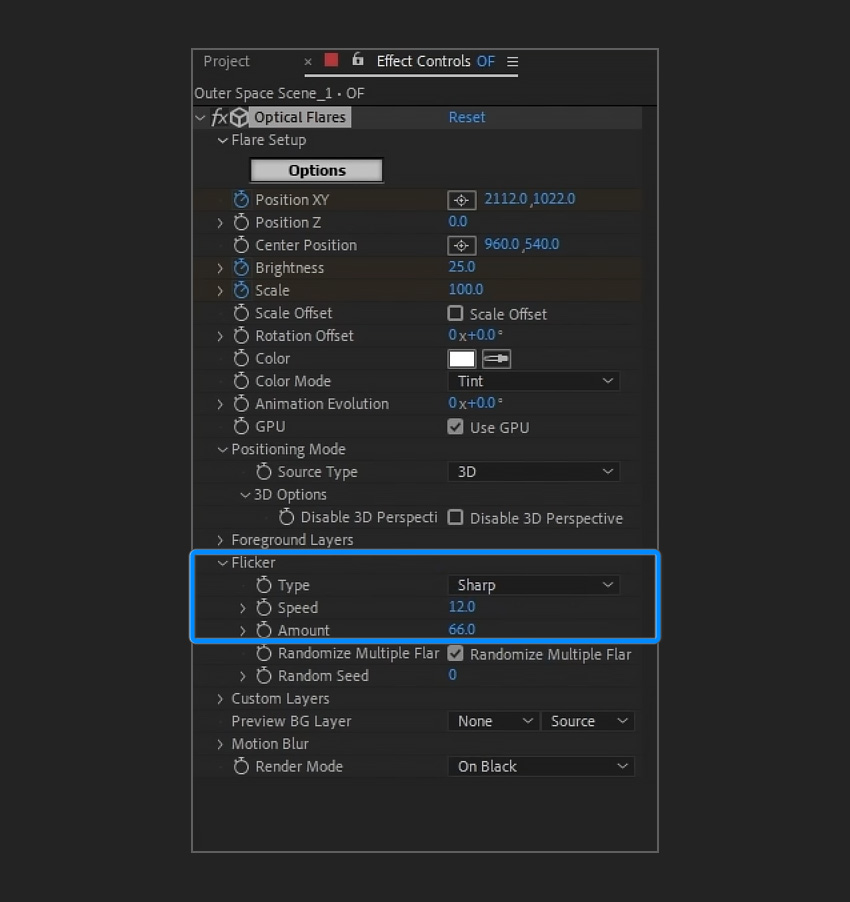
Task: Expand the Foreground Layers section
Action: (221, 540)
